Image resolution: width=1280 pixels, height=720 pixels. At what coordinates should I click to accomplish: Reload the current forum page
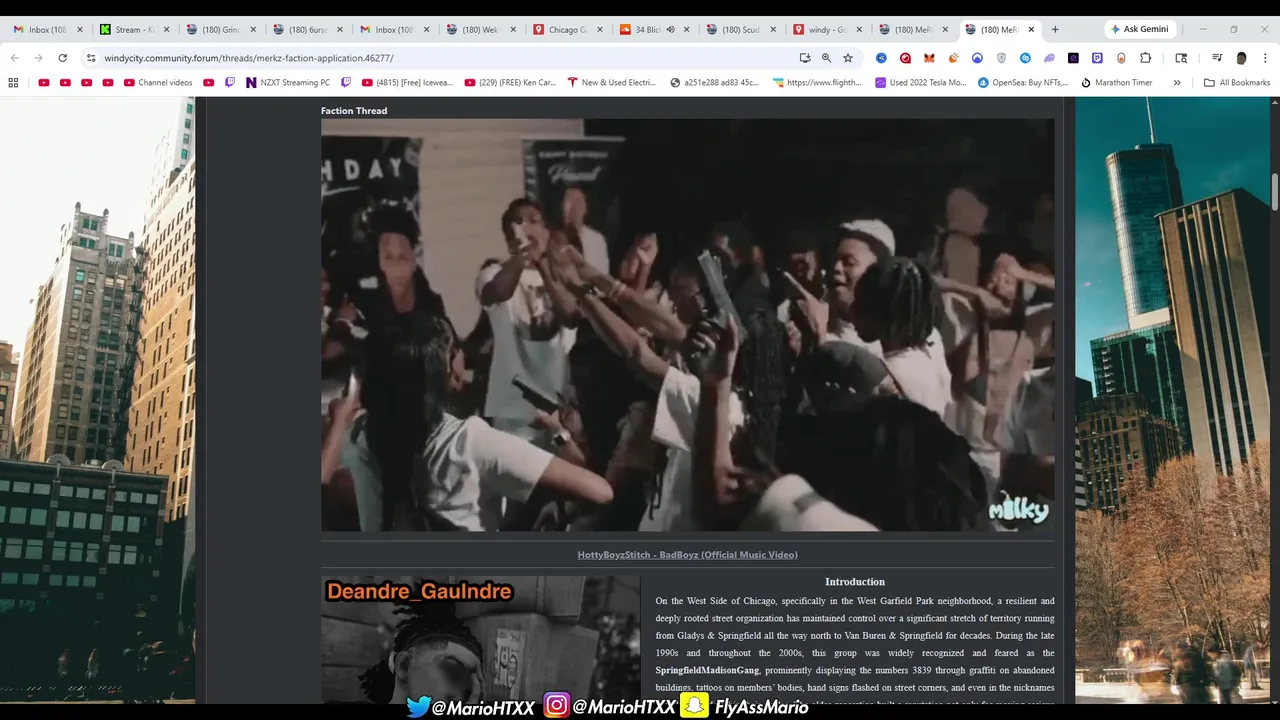(x=62, y=58)
